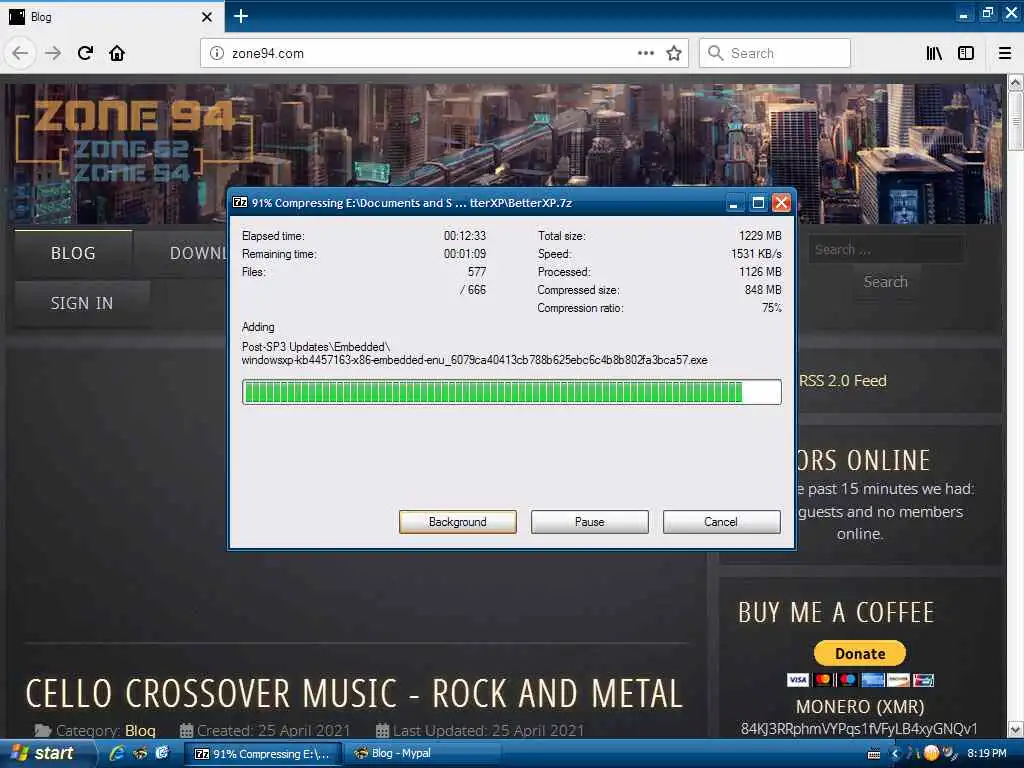The image size is (1024, 768).
Task: Launch Mypal browser from quick launch
Action: point(140,753)
